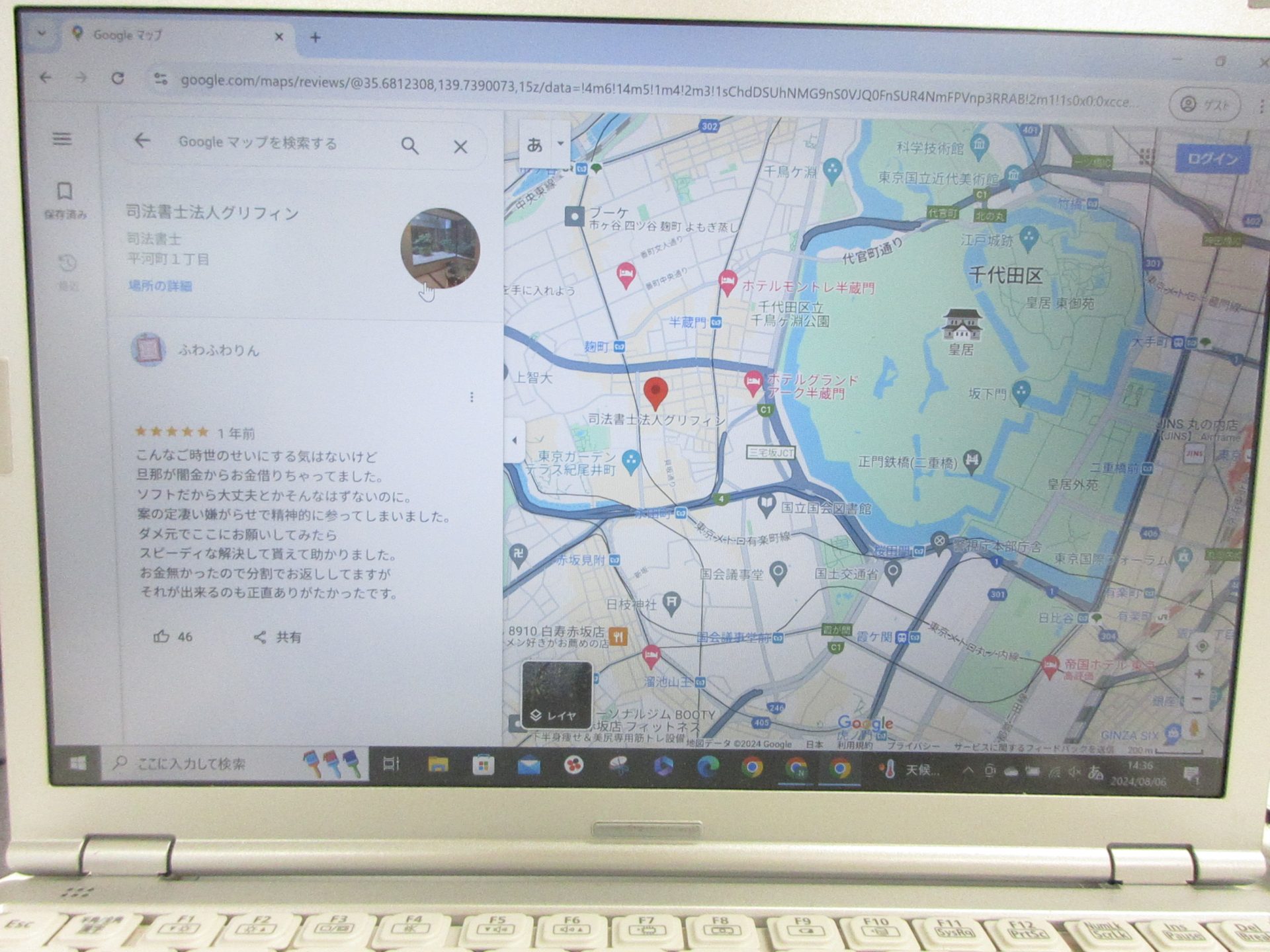Close the Google マップ tab
This screenshot has height=952, width=1270.
pyautogui.click(x=278, y=37)
